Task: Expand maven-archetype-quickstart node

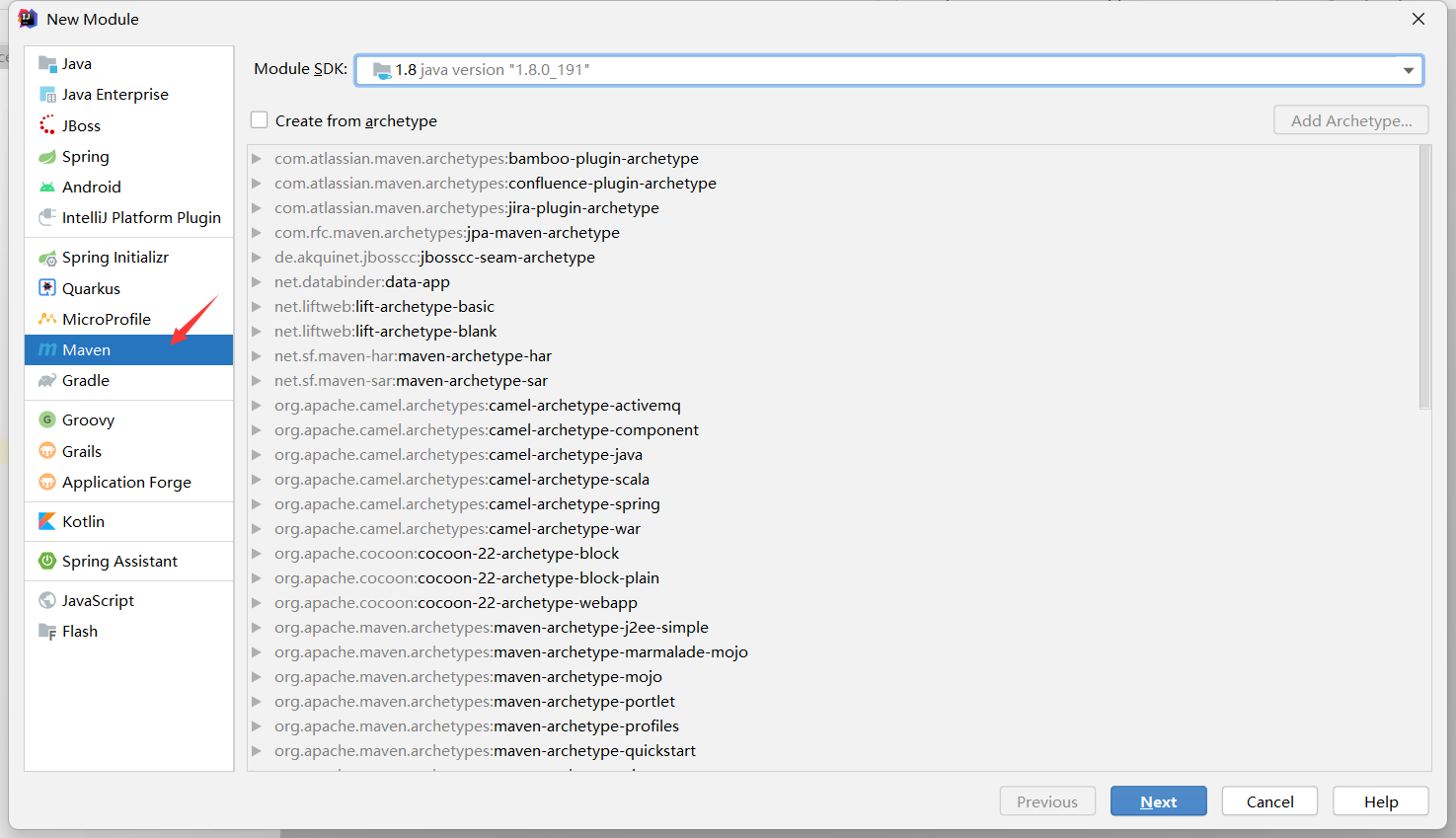Action: tap(257, 751)
